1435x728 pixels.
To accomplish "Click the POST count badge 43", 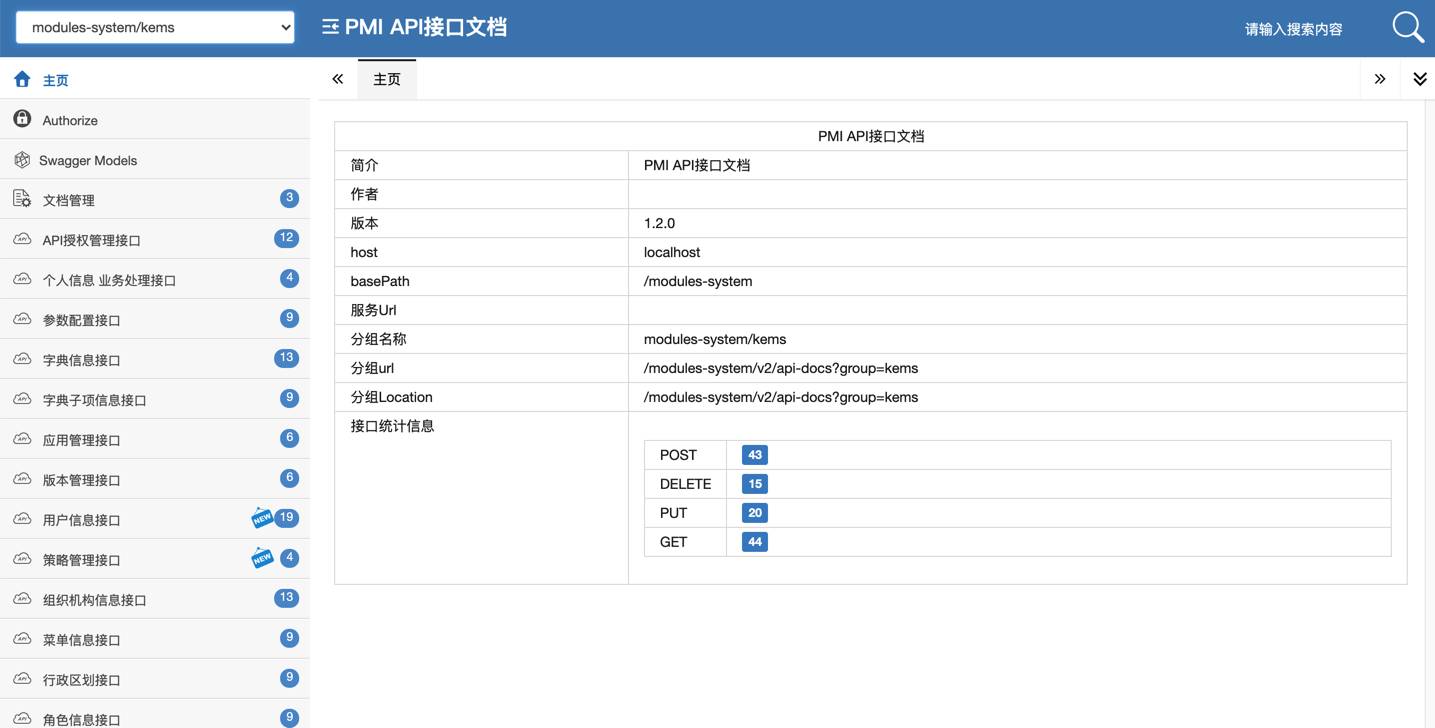I will [755, 455].
